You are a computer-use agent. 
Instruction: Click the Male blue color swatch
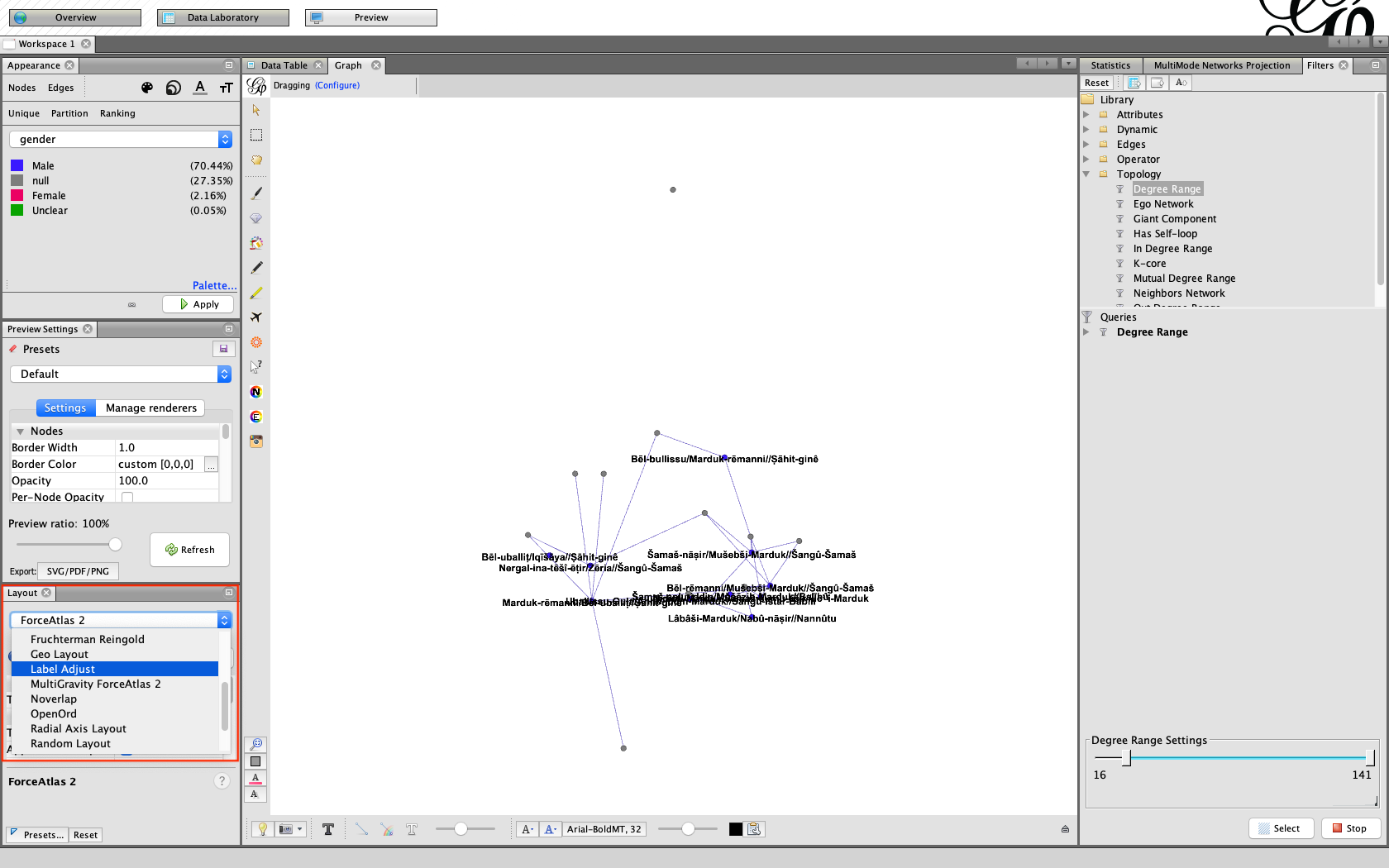click(x=17, y=165)
